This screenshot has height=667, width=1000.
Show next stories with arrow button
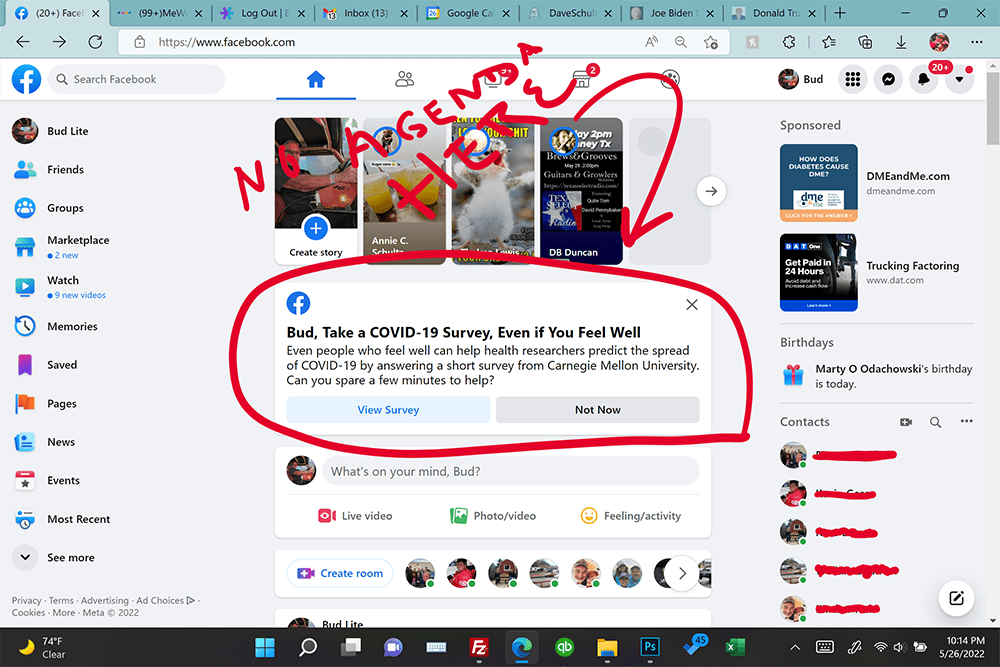point(711,191)
